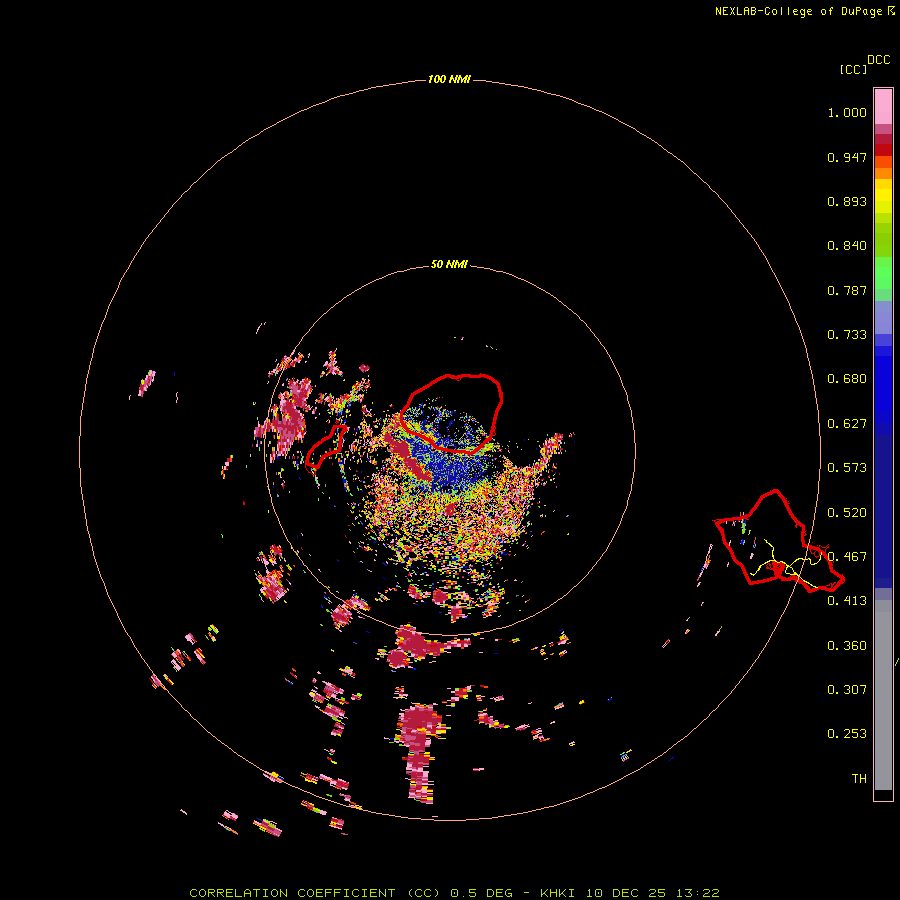Click the 0.467 legend value

pyautogui.click(x=847, y=557)
